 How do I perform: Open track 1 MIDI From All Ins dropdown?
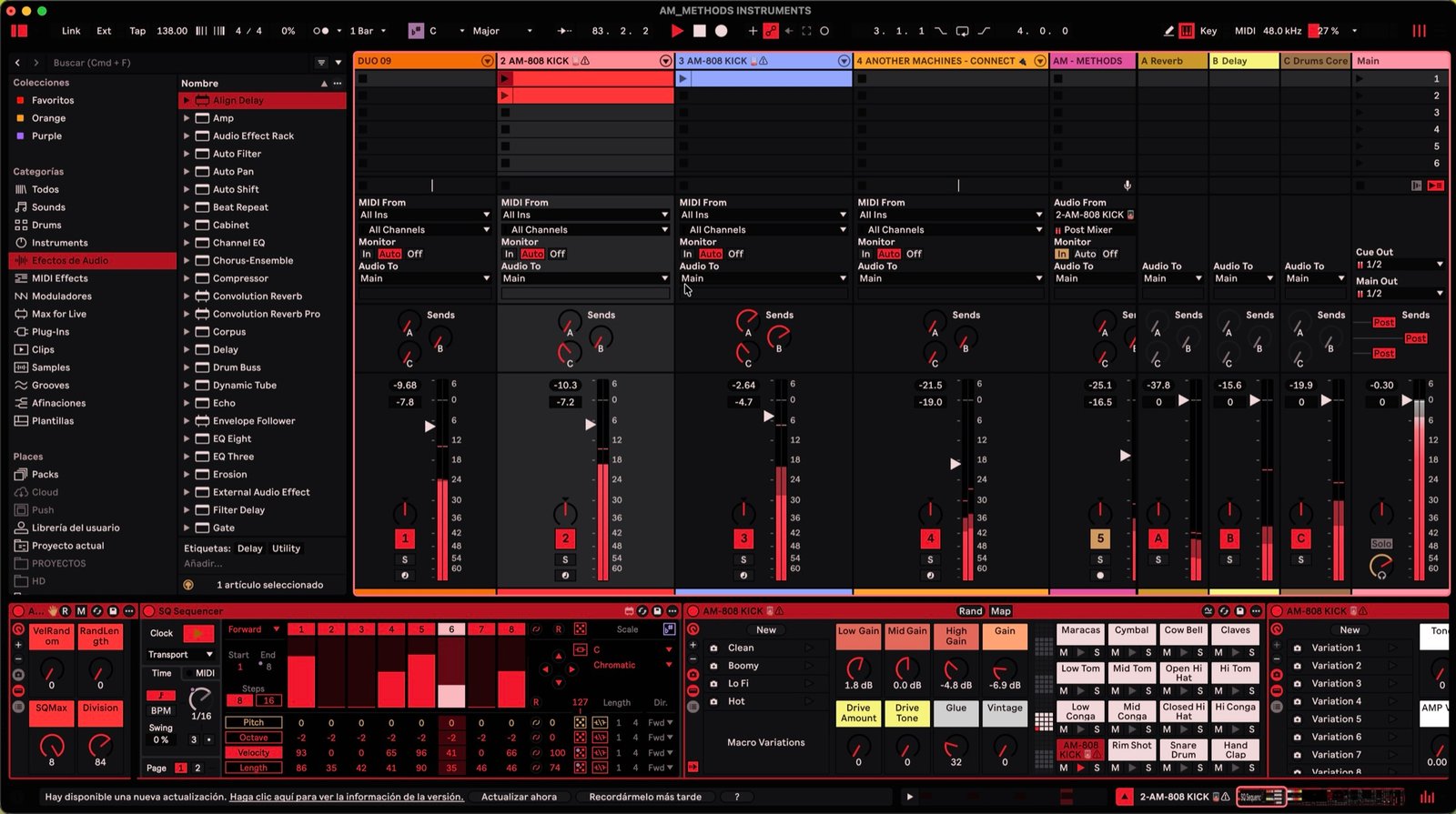point(424,216)
